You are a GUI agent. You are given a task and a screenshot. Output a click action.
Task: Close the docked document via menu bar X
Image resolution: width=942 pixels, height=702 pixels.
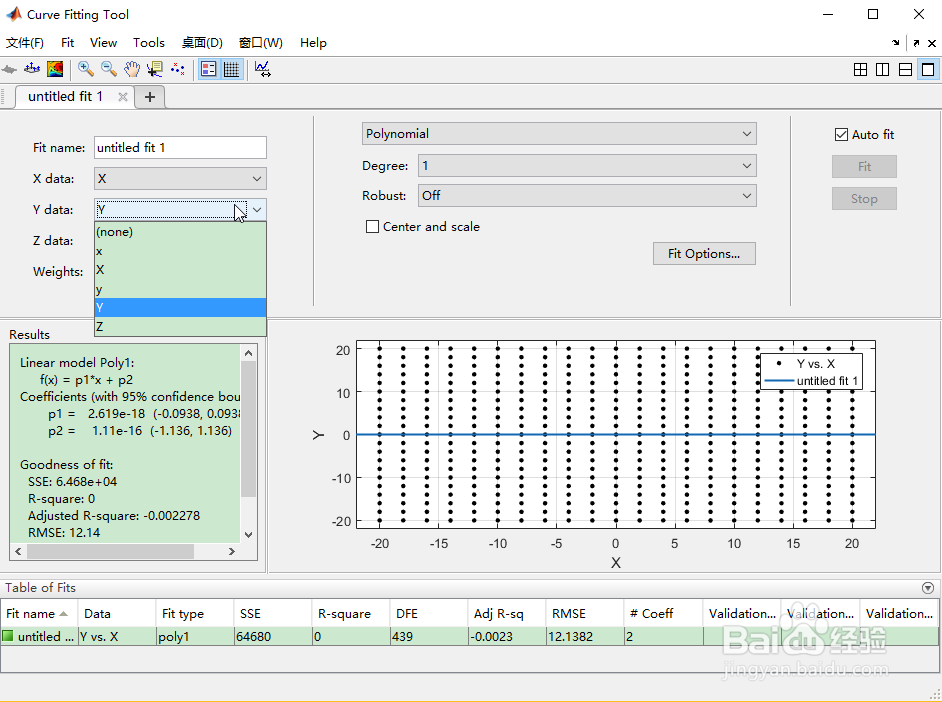932,43
